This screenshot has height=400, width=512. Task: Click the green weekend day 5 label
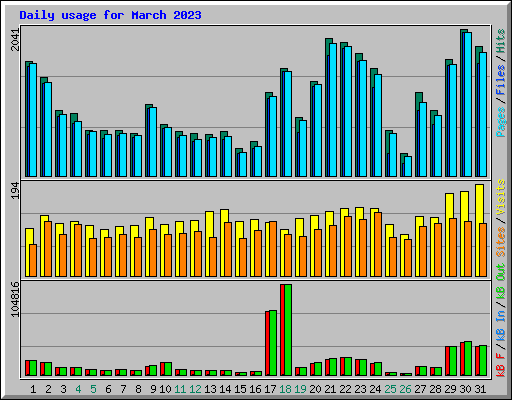click(93, 389)
